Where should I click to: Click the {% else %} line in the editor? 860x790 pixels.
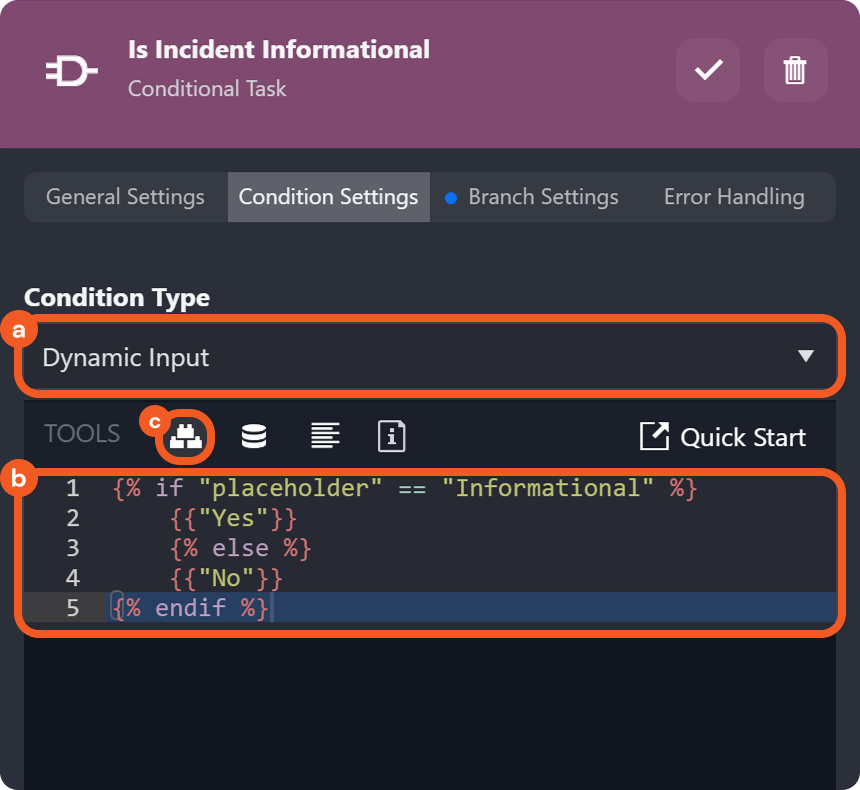240,548
